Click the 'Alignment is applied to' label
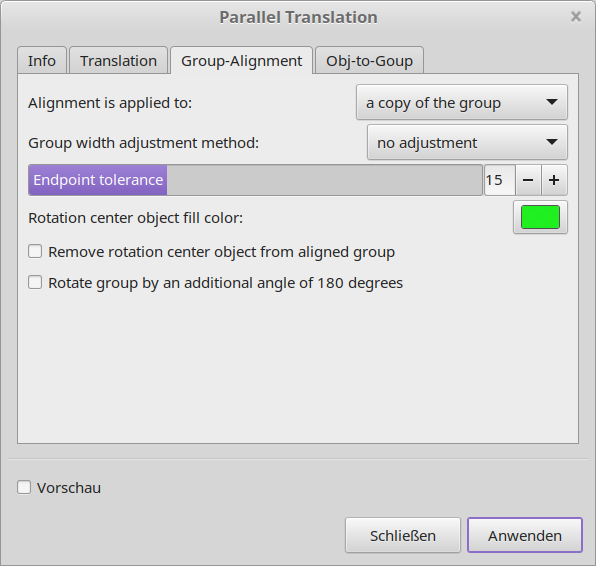Viewport: 596px width, 566px height. click(110, 103)
